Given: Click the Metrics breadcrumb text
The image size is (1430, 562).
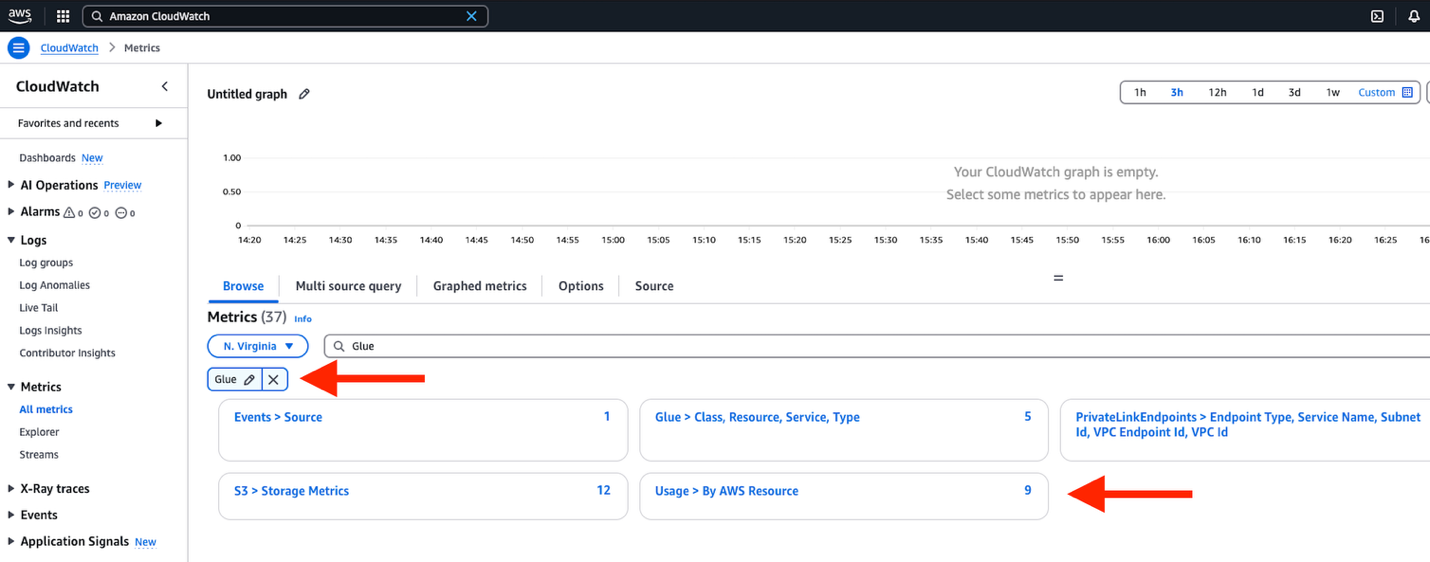Looking at the screenshot, I should point(142,48).
